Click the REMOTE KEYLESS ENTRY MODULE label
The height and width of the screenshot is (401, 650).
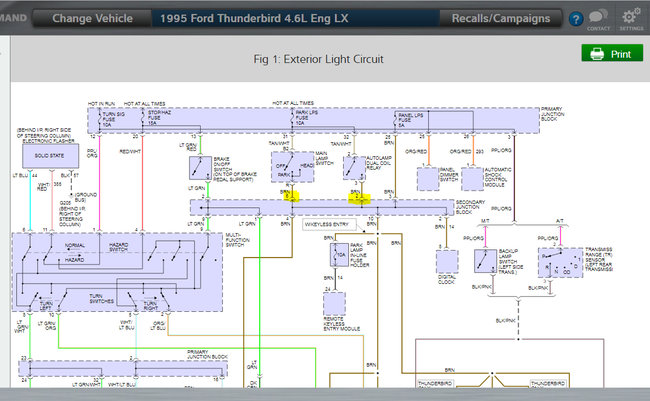[342, 324]
